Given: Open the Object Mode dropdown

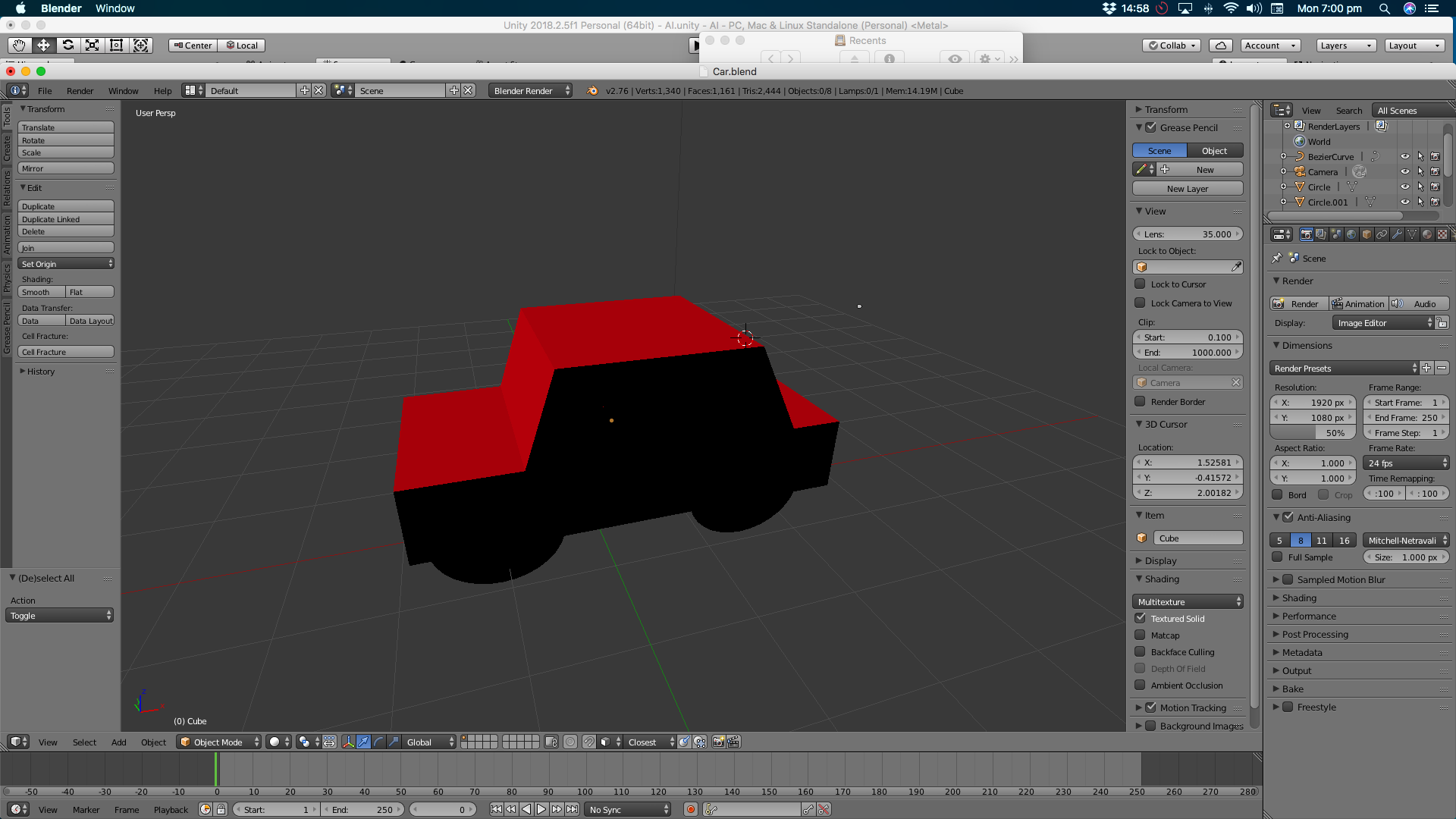Looking at the screenshot, I should coord(219,742).
